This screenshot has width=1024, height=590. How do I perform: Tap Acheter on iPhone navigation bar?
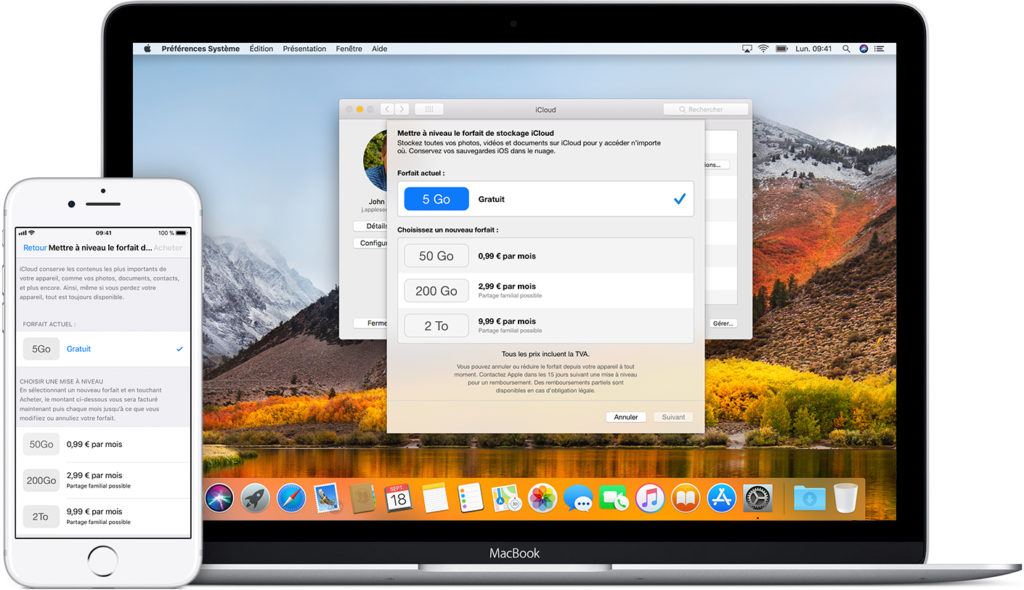(168, 248)
